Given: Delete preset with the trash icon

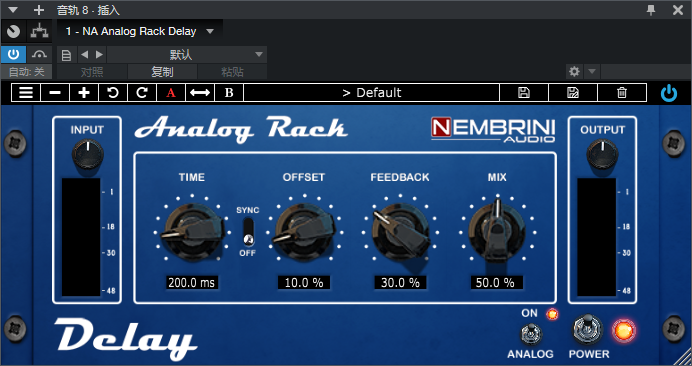Looking at the screenshot, I should 622,93.
